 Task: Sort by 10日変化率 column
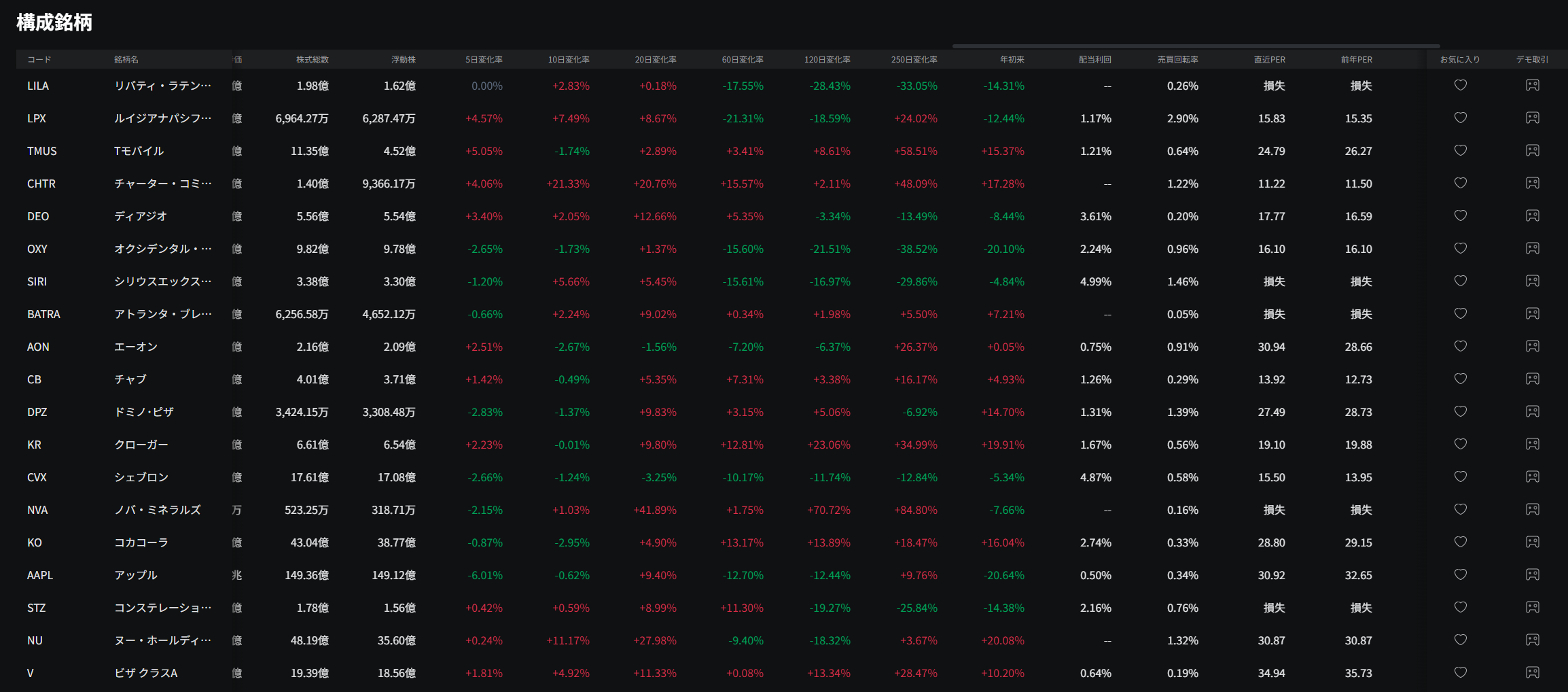(x=569, y=60)
